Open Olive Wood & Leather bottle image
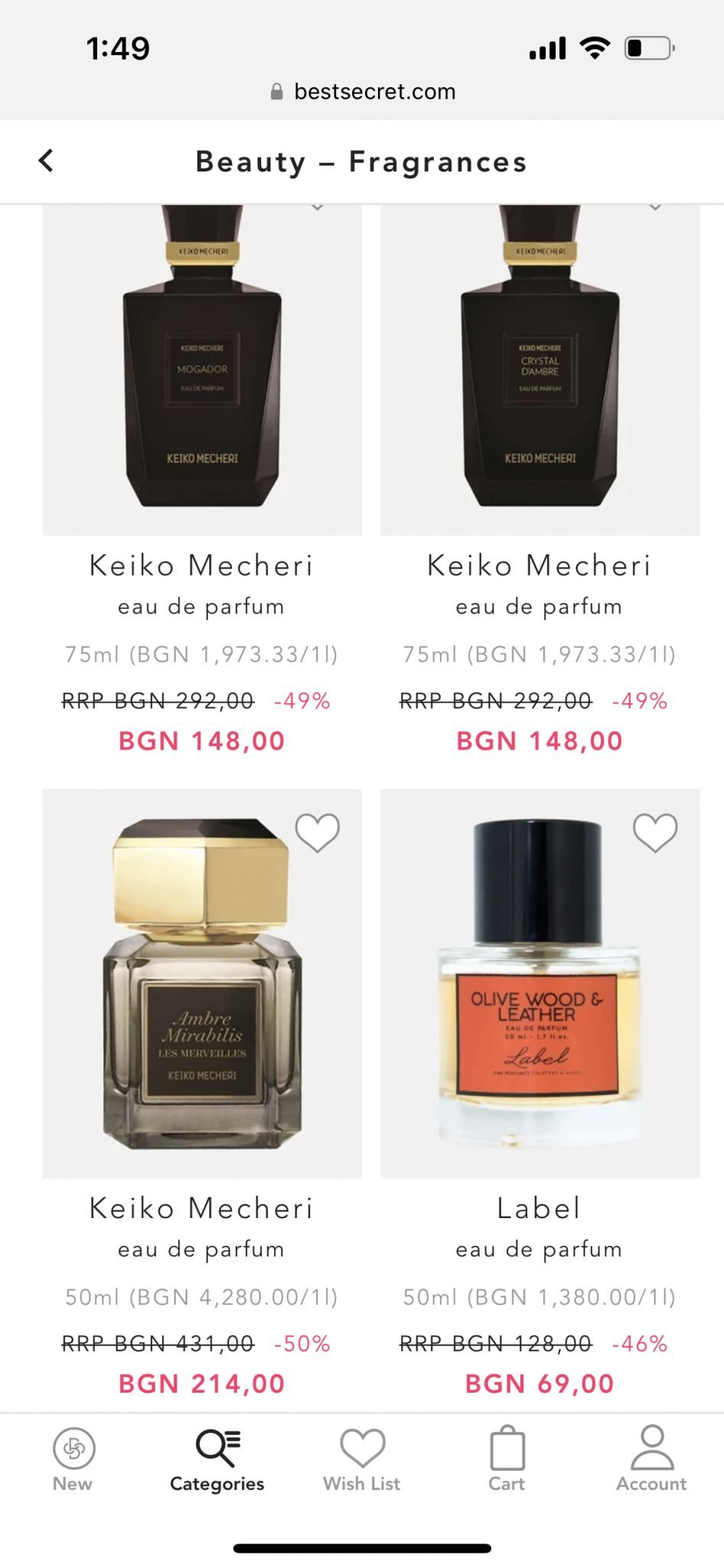 click(x=540, y=984)
